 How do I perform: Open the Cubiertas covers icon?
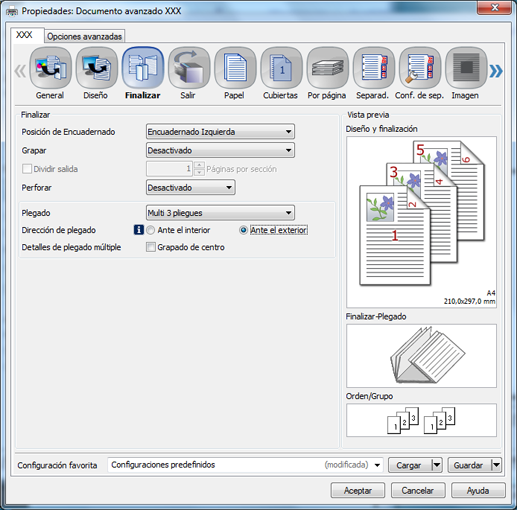click(x=281, y=68)
